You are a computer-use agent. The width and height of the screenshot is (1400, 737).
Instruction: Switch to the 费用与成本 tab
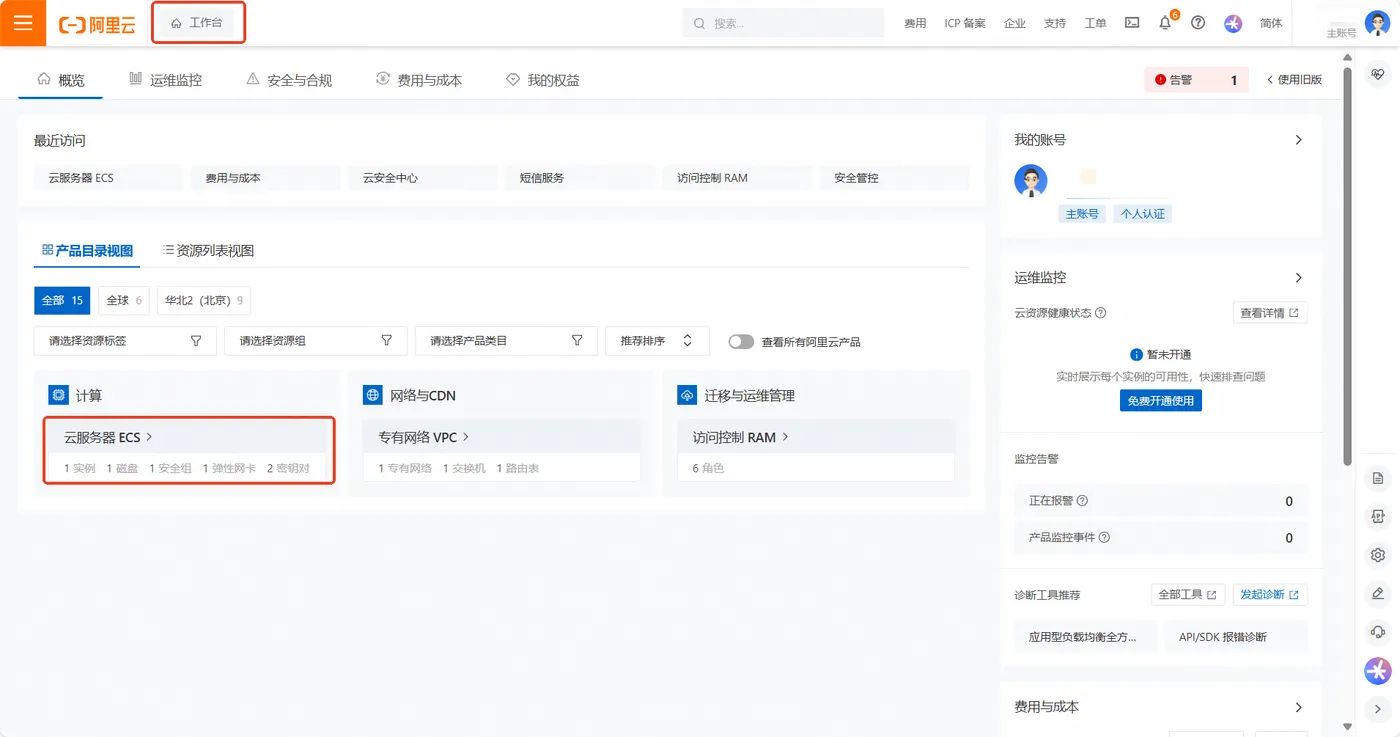pos(419,80)
